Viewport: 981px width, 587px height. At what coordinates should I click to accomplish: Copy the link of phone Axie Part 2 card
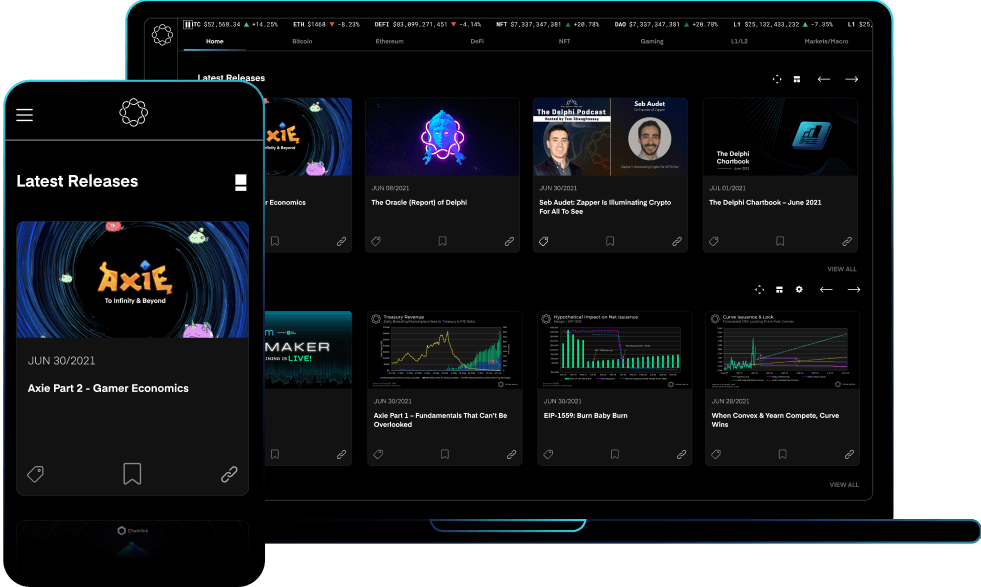pos(229,474)
